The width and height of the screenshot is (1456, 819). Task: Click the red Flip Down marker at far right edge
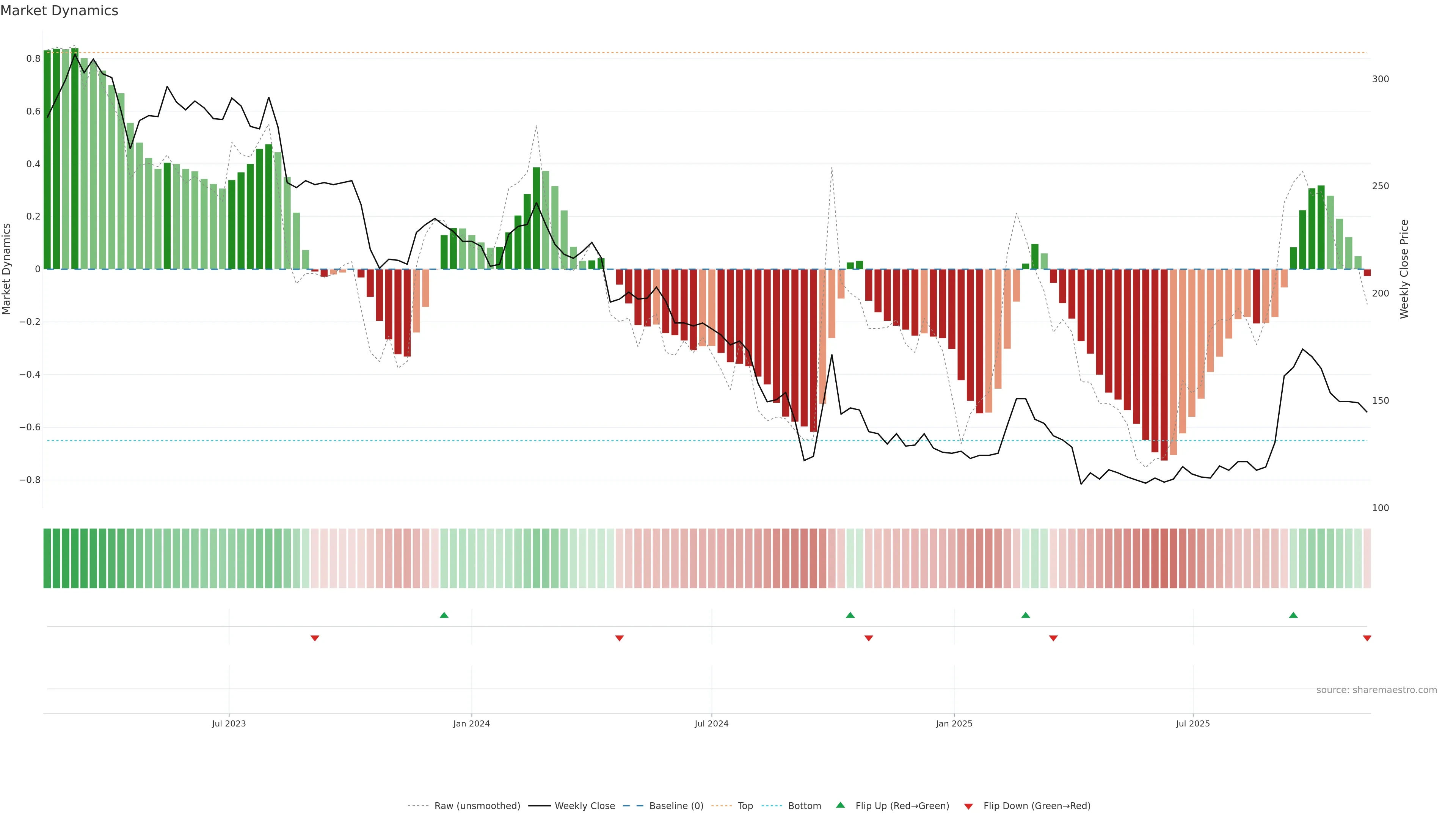pos(1367,638)
